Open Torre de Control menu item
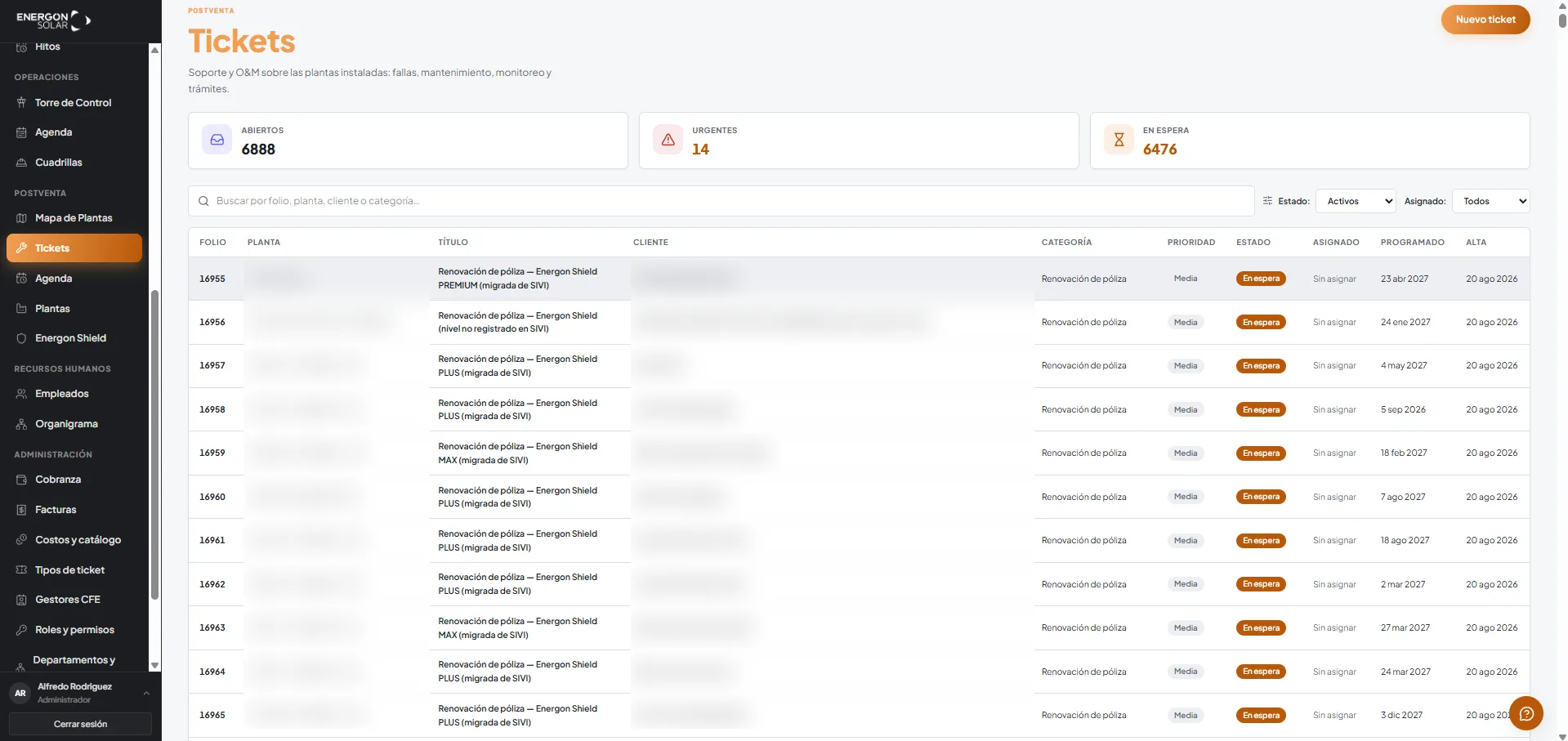 [74, 103]
